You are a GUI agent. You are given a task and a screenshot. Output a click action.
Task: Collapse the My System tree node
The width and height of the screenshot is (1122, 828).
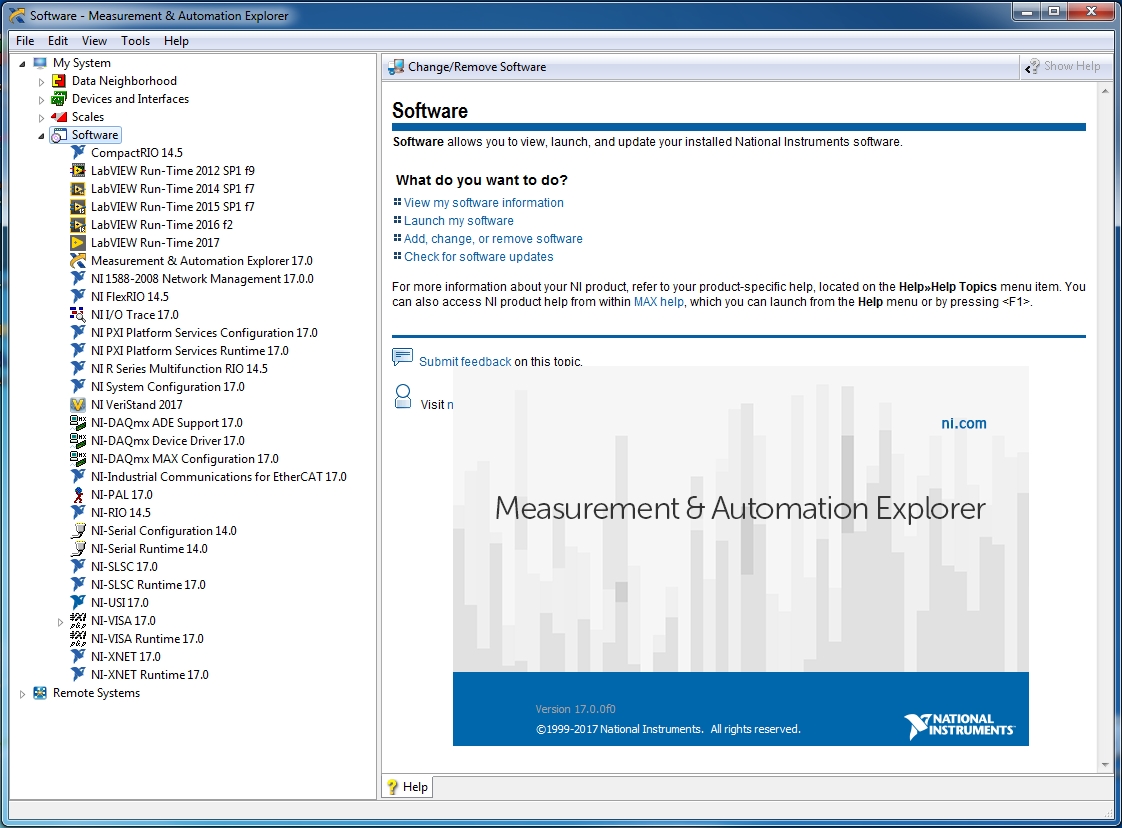point(22,64)
